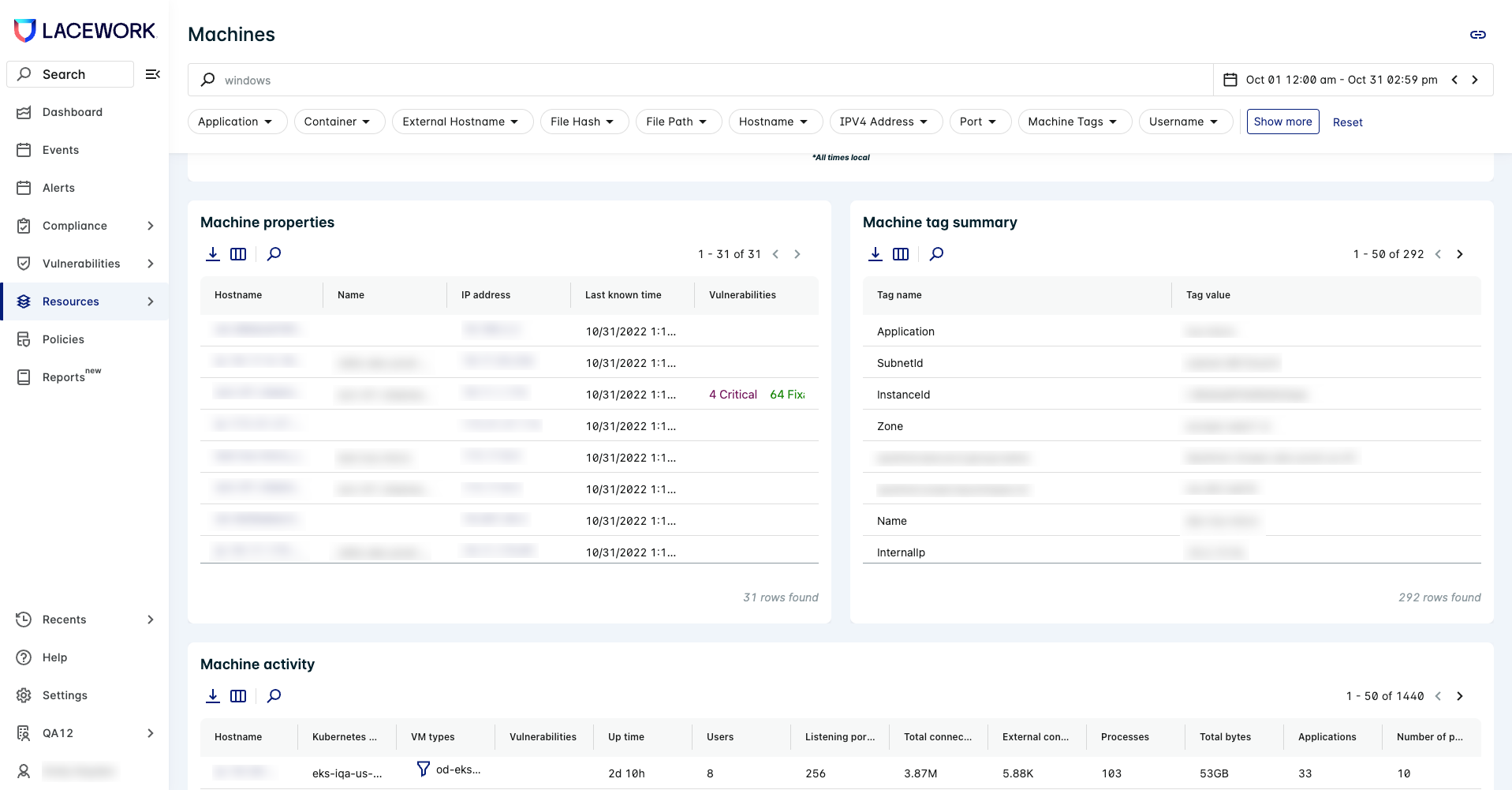
Task: Open column chooser in Machine properties
Action: tap(238, 254)
